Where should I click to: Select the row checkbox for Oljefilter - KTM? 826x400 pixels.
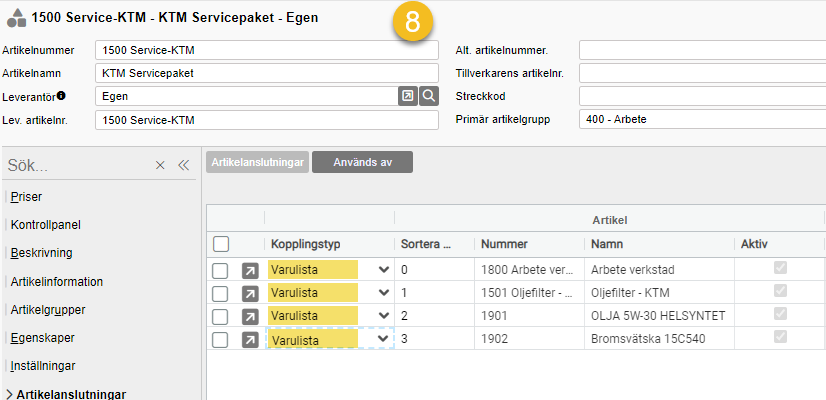(x=220, y=294)
